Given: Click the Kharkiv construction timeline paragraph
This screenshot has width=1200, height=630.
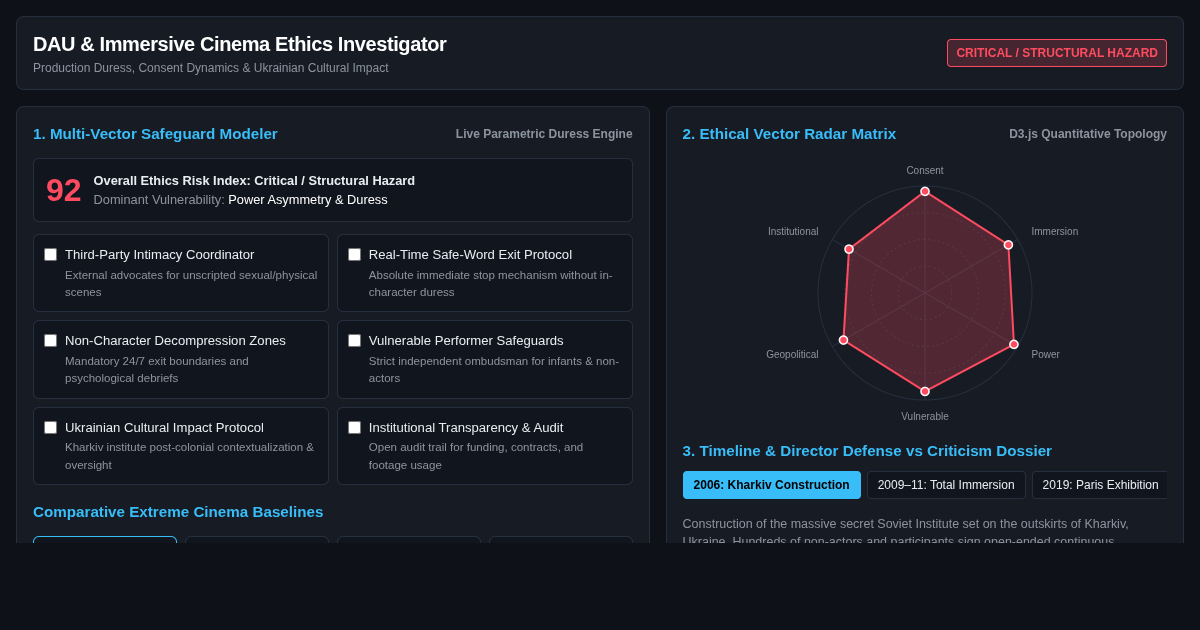Looking at the screenshot, I should tap(906, 530).
